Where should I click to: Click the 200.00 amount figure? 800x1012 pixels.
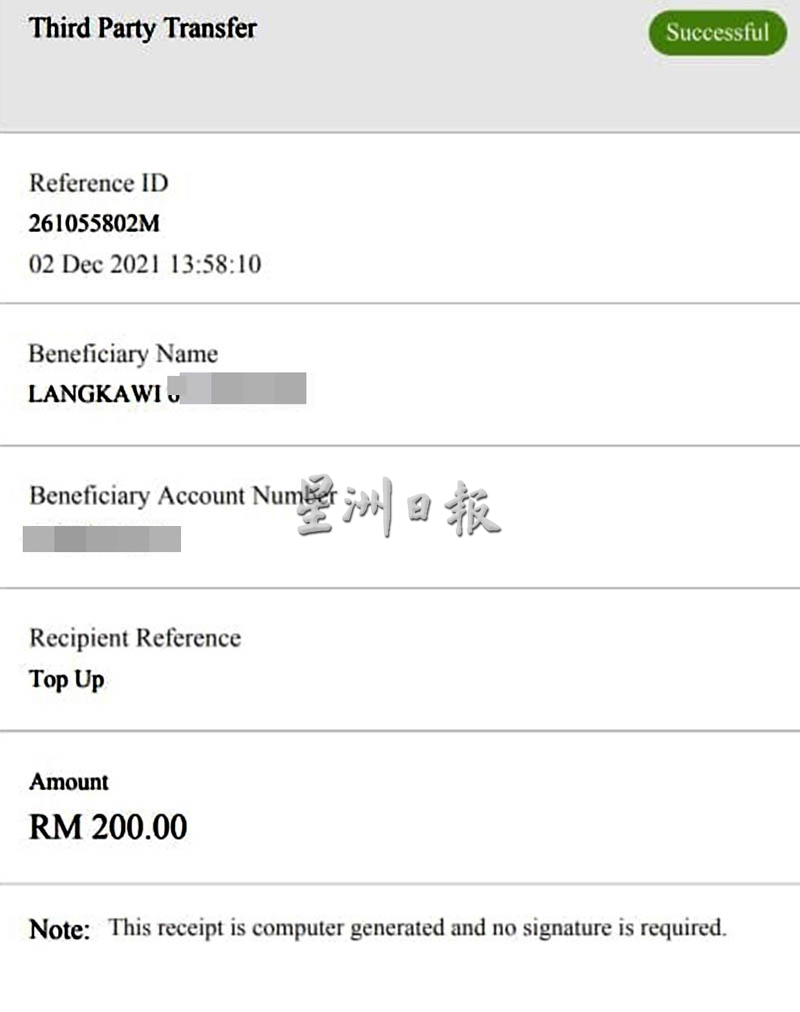tap(139, 827)
